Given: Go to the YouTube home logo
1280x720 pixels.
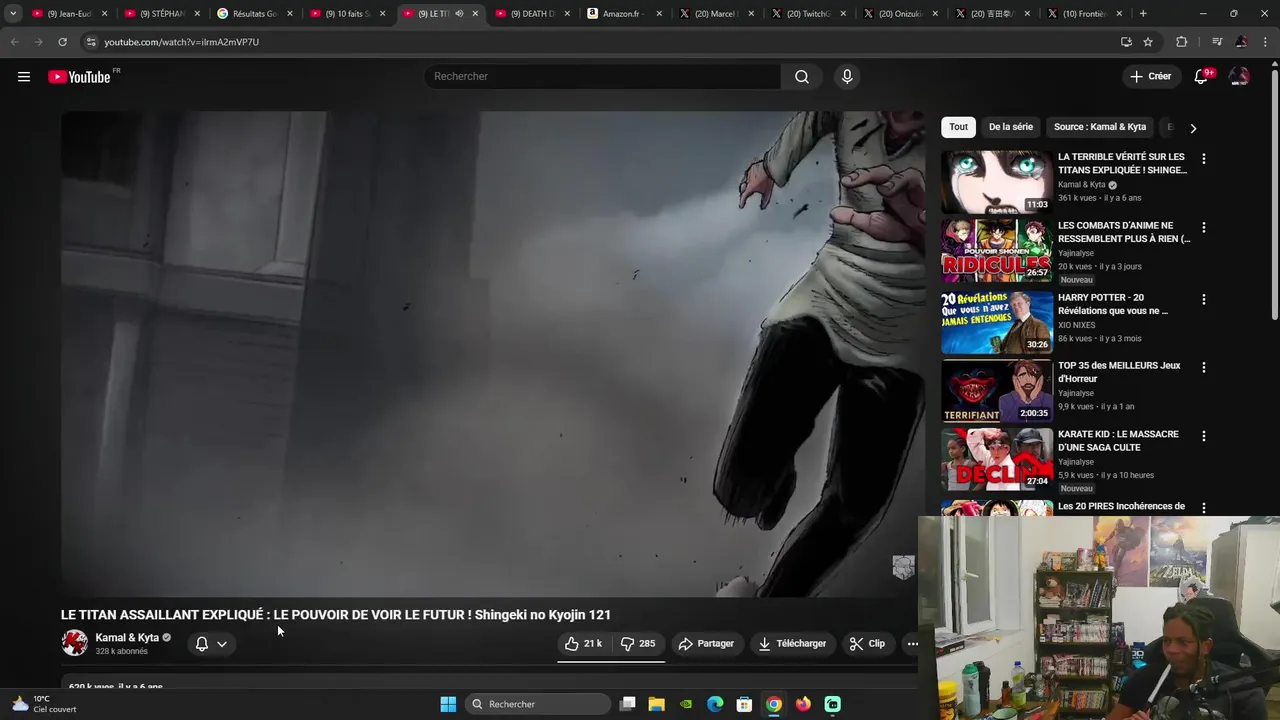Looking at the screenshot, I should (79, 77).
